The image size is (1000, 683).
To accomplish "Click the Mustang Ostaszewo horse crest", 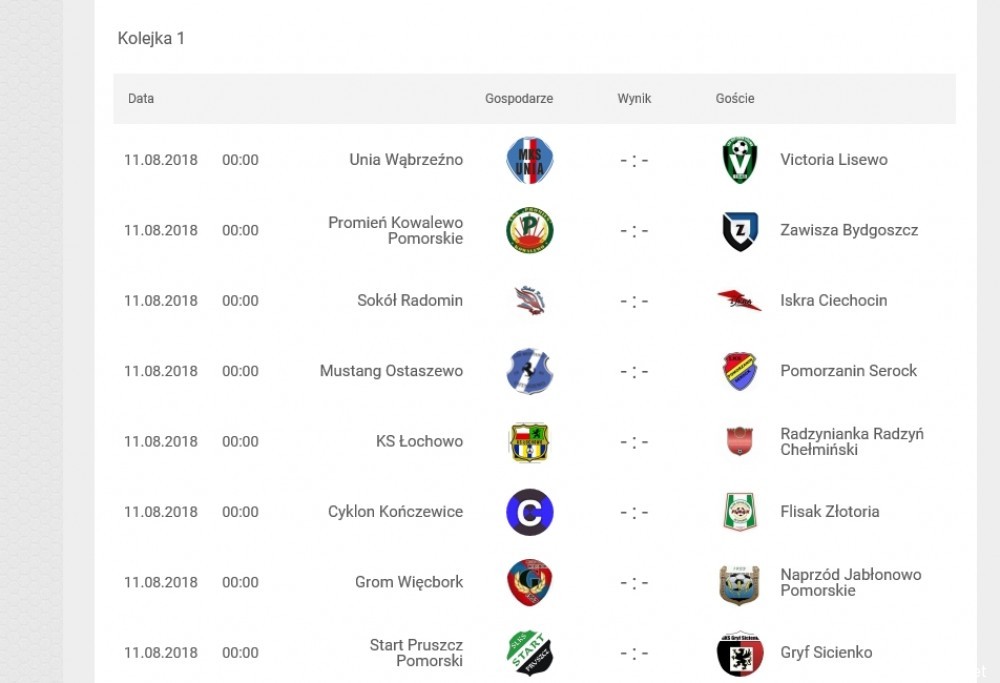I will 529,371.
